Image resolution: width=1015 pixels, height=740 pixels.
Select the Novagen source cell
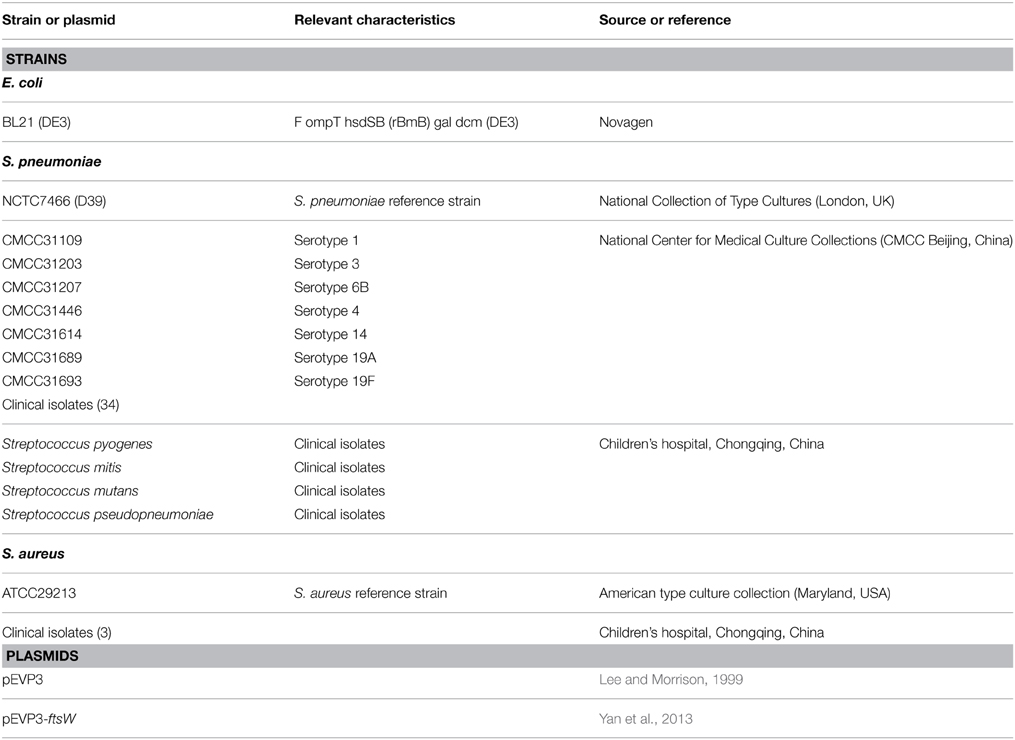pyautogui.click(x=625, y=122)
